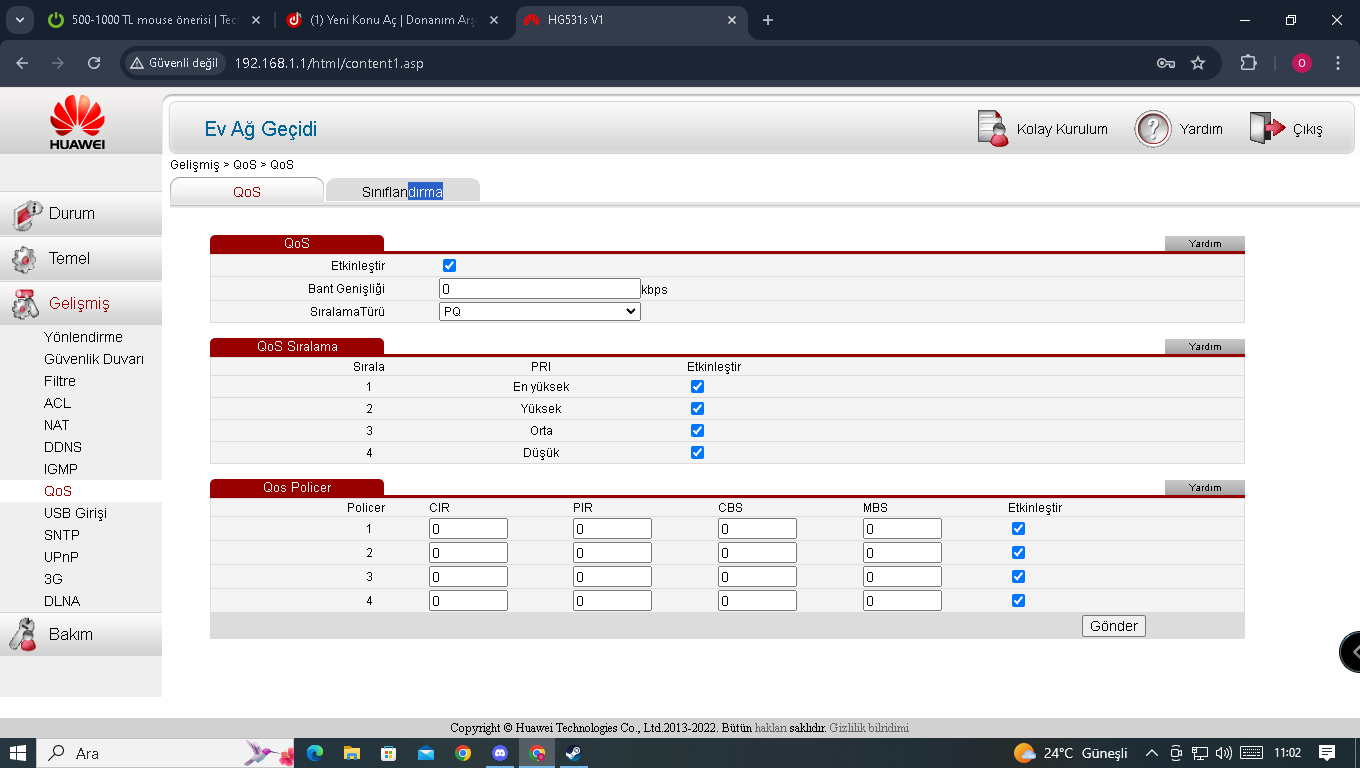Open saved passwords key icon
Screen dimensions: 1360x768
pyautogui.click(x=1165, y=63)
